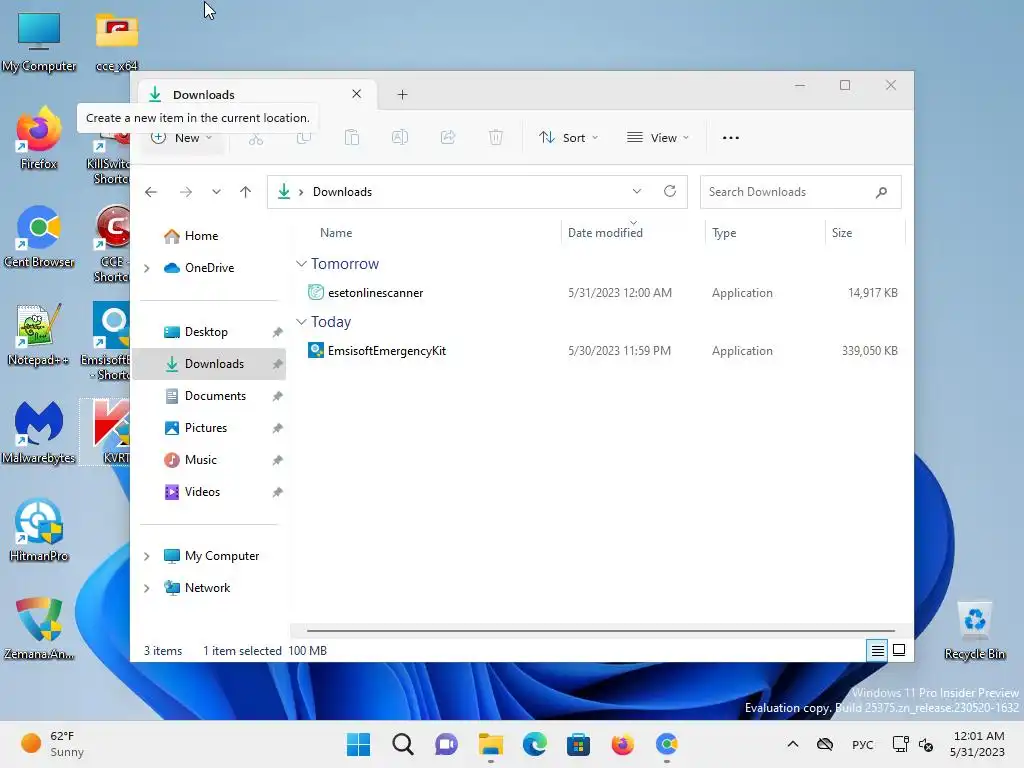Click the horizontal scrollbar in file list
The image size is (1024, 768).
click(x=600, y=631)
